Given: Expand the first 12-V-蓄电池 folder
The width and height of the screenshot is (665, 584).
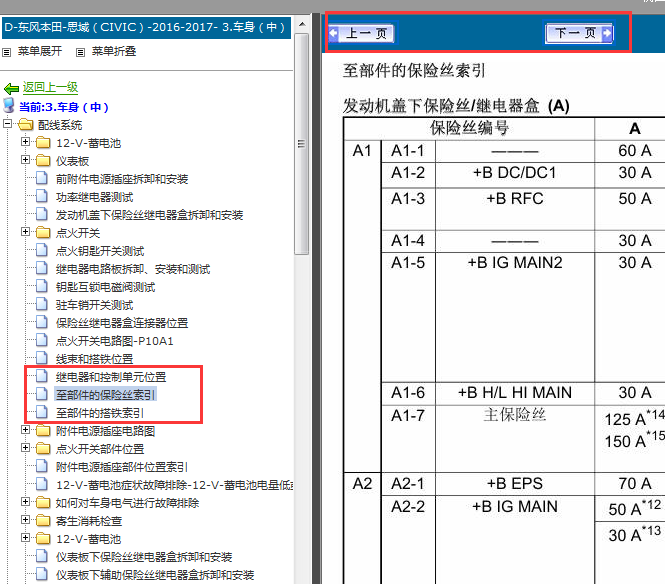Looking at the screenshot, I should point(25,142).
